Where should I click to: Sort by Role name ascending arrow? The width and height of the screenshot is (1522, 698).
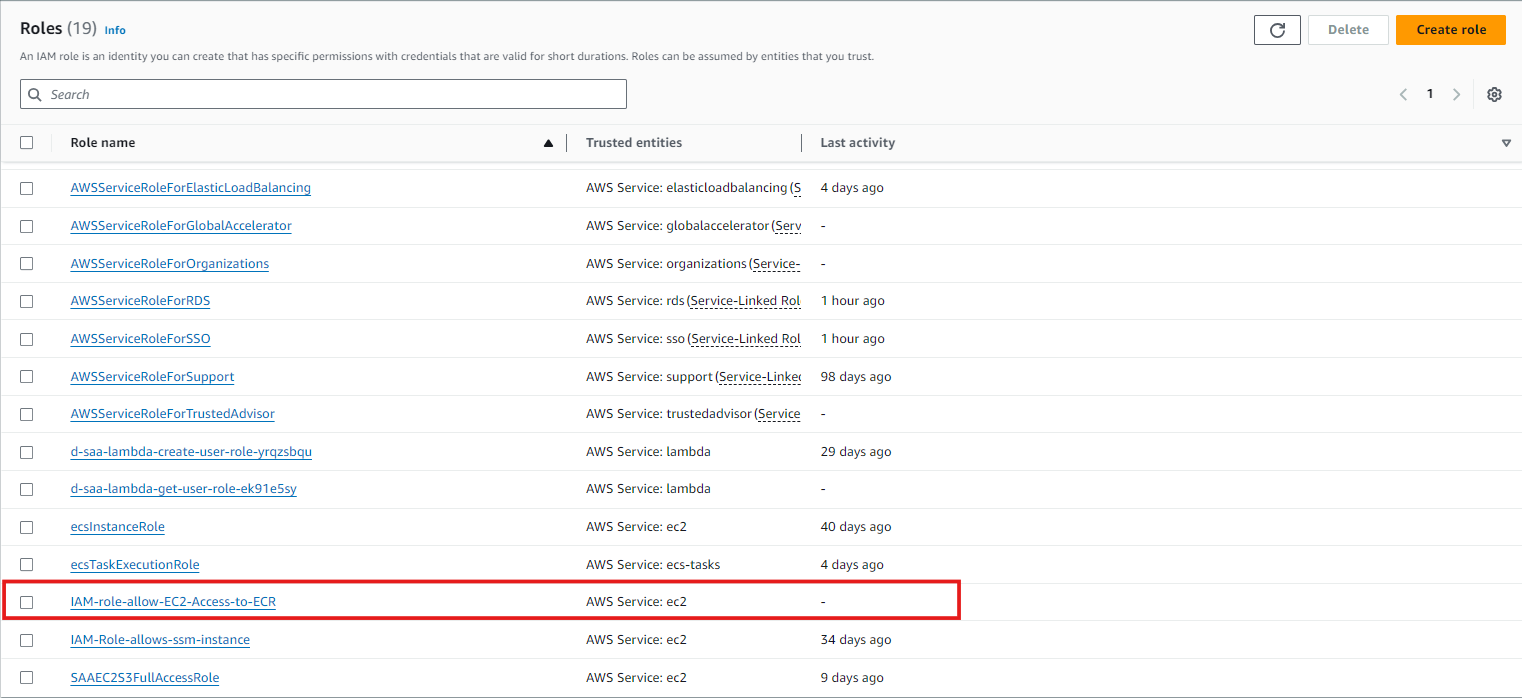tap(548, 143)
